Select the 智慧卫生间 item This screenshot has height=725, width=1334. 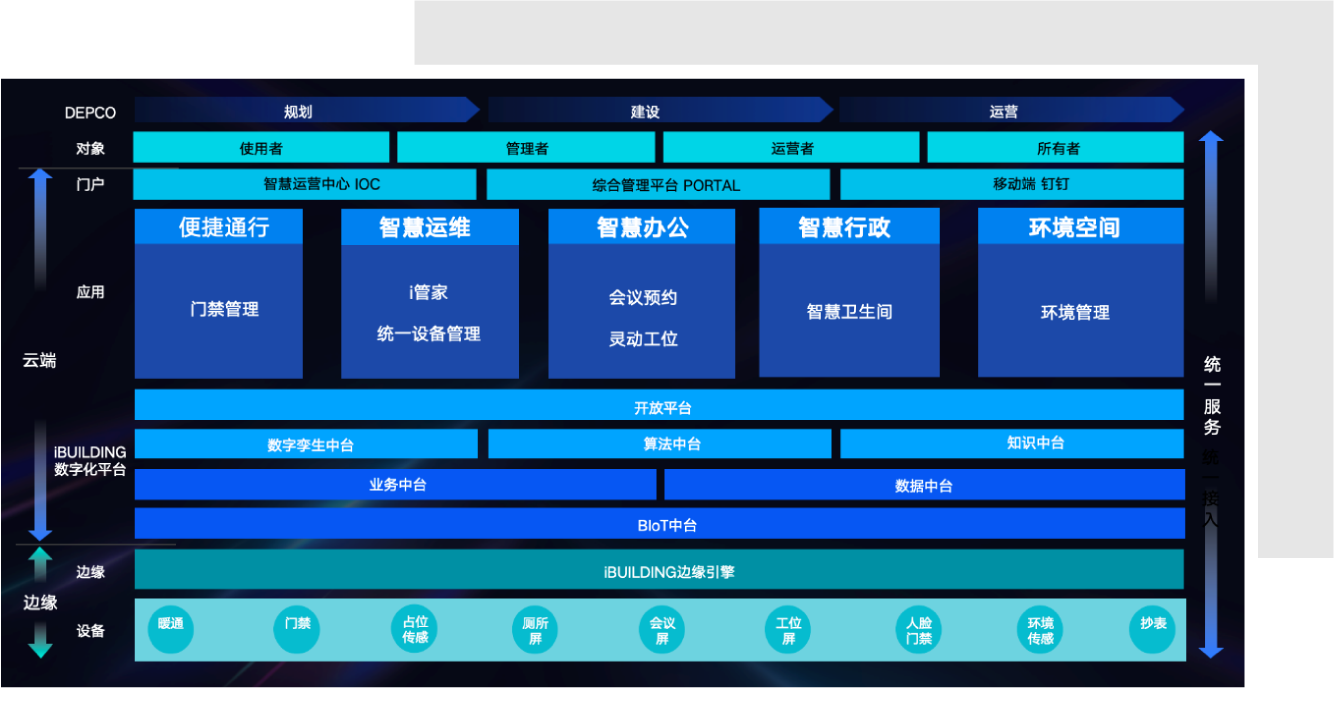coord(849,311)
